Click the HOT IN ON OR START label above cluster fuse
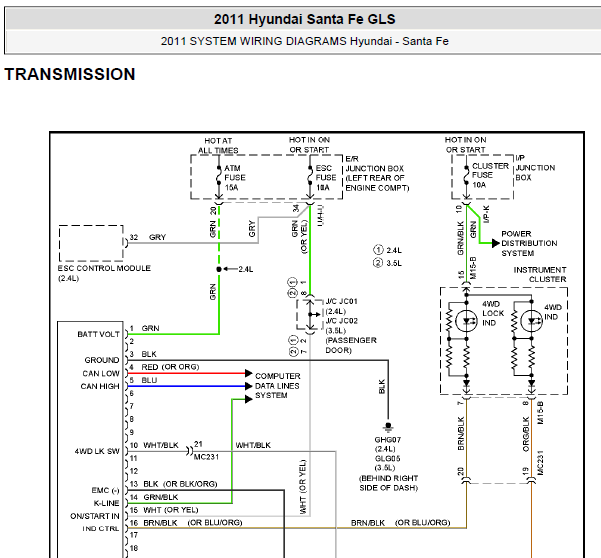 point(465,145)
